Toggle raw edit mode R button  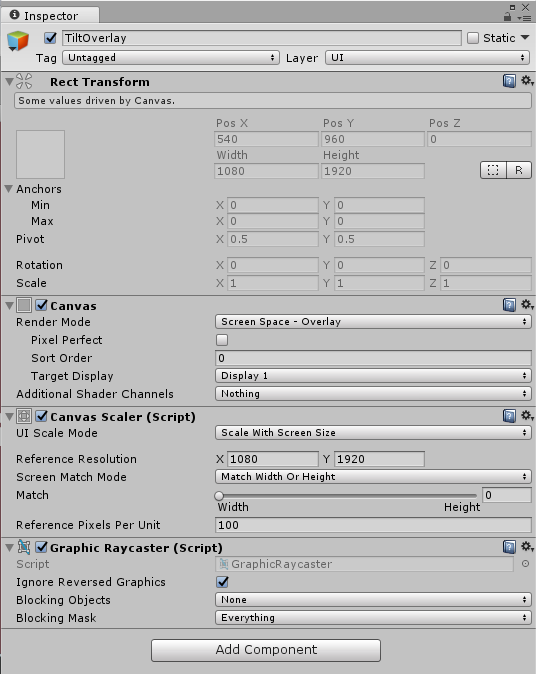[x=519, y=170]
